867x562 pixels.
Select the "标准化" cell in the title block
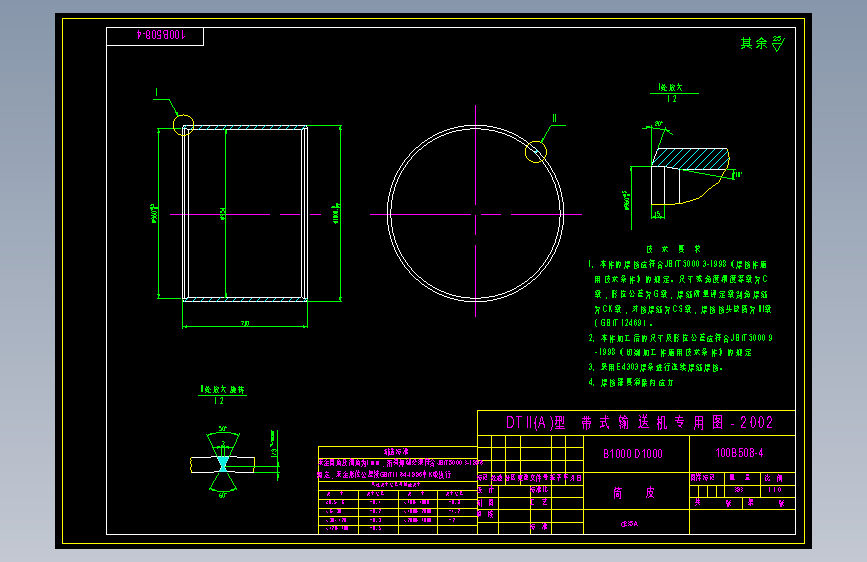tap(539, 490)
